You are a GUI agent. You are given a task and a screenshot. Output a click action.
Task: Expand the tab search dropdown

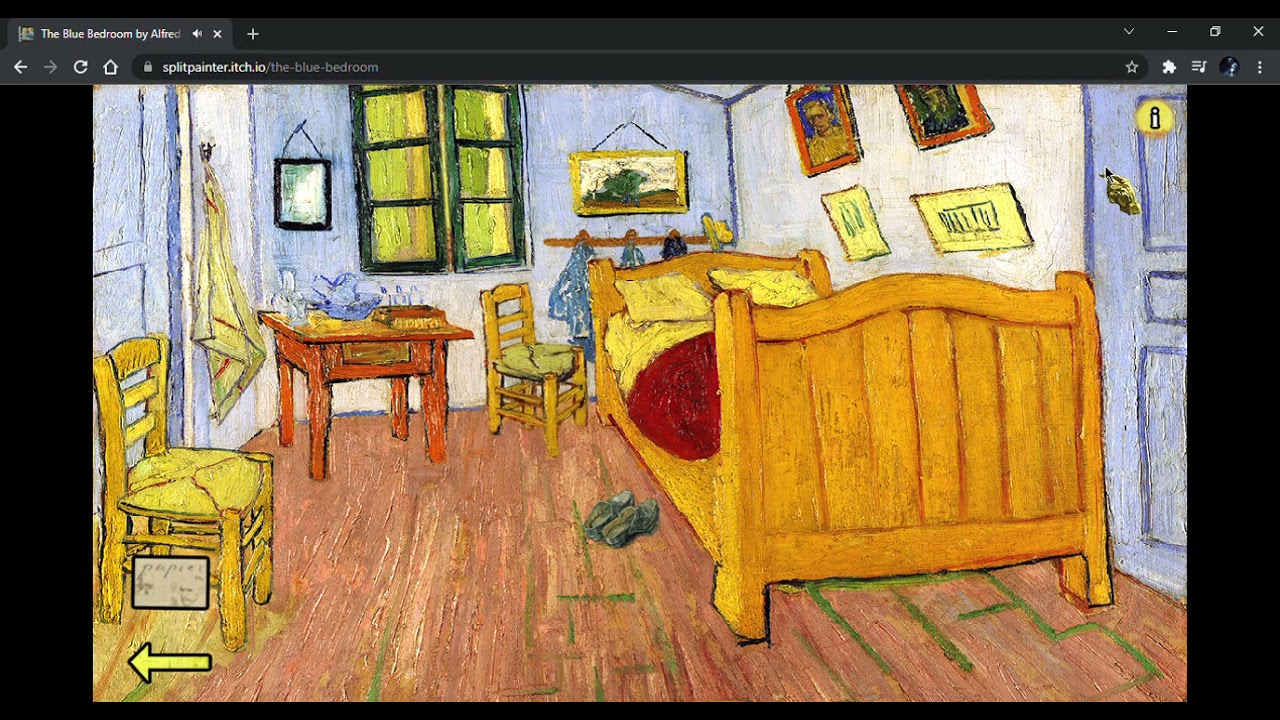coord(1129,32)
